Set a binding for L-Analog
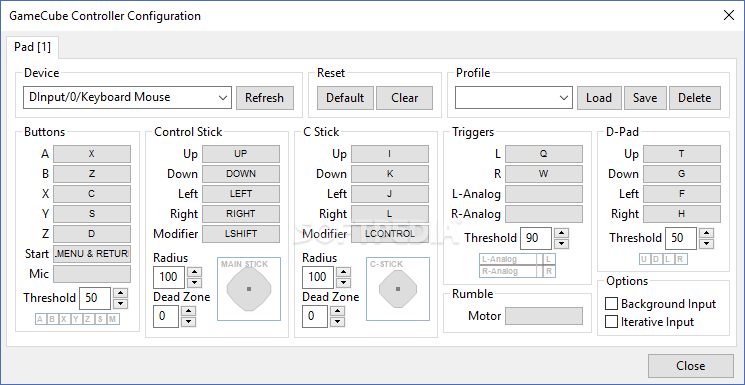 click(x=544, y=194)
